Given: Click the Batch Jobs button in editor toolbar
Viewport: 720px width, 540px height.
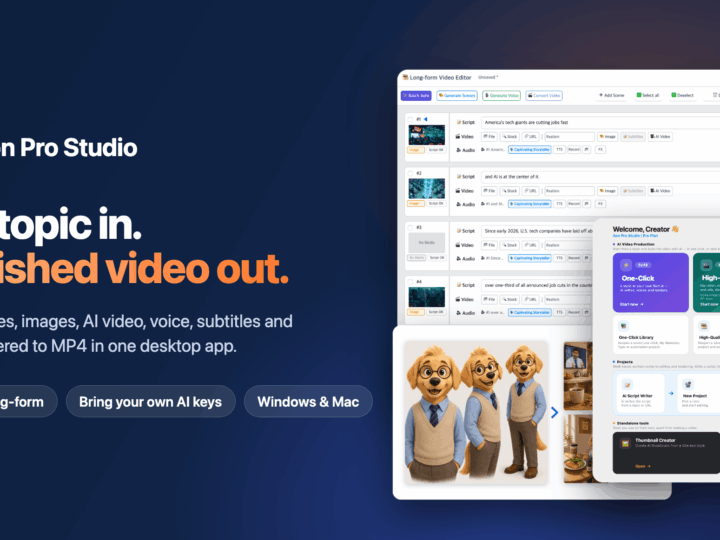Looking at the screenshot, I should click(416, 96).
